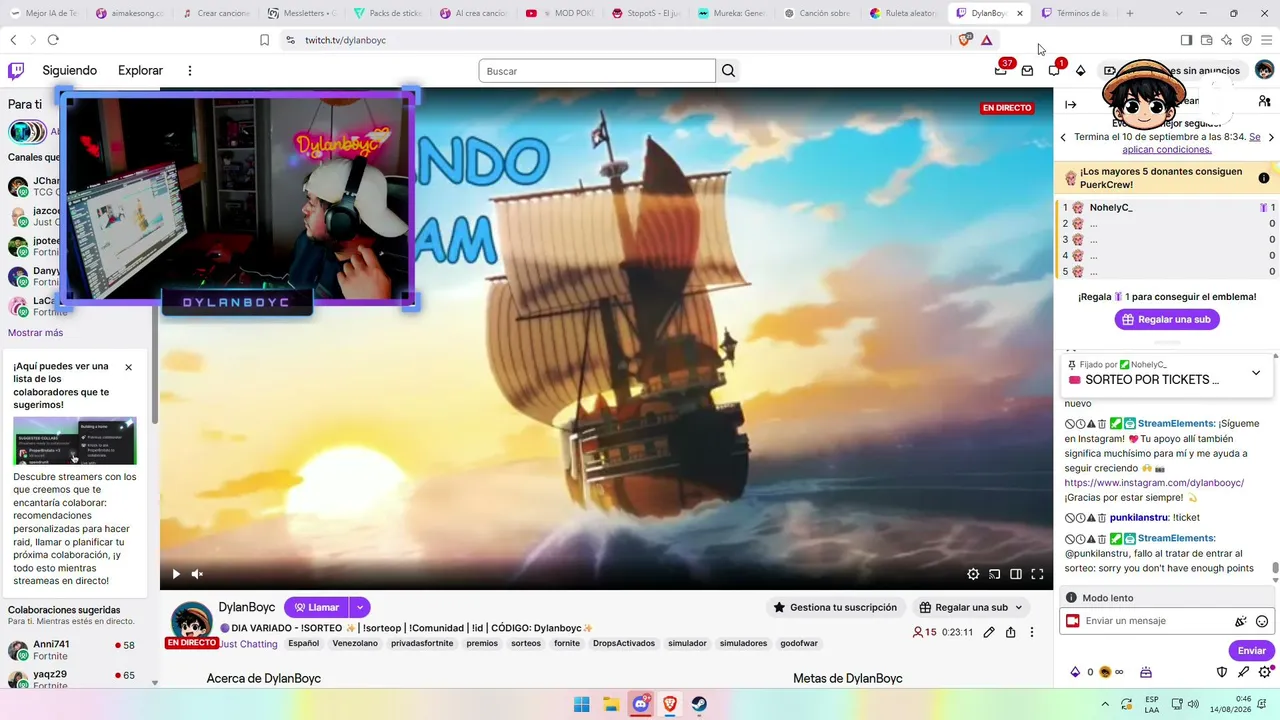
Task: Open the Siguiendo tab
Action: [x=70, y=71]
